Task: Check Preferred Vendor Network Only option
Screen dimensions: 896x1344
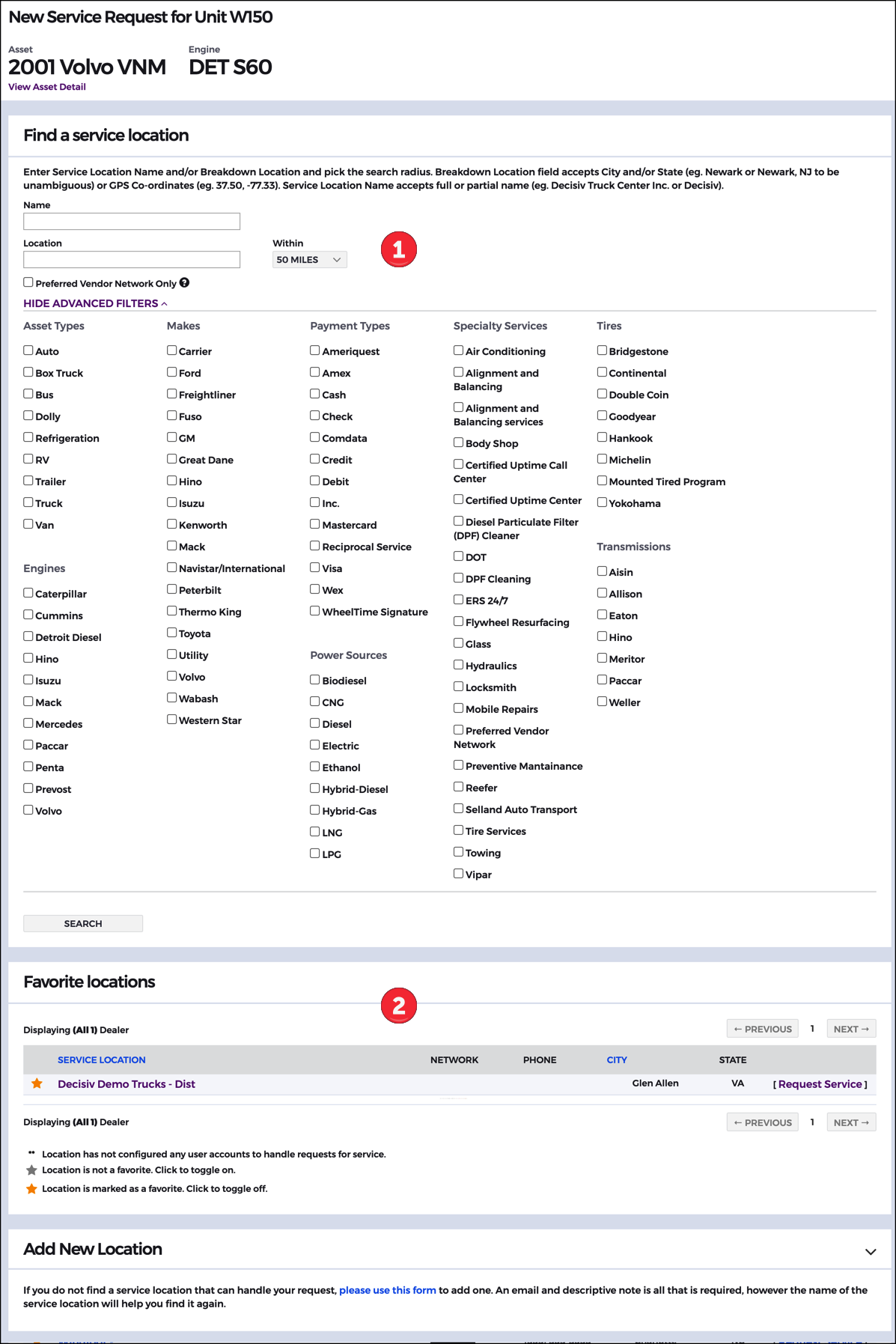Action: (x=28, y=282)
